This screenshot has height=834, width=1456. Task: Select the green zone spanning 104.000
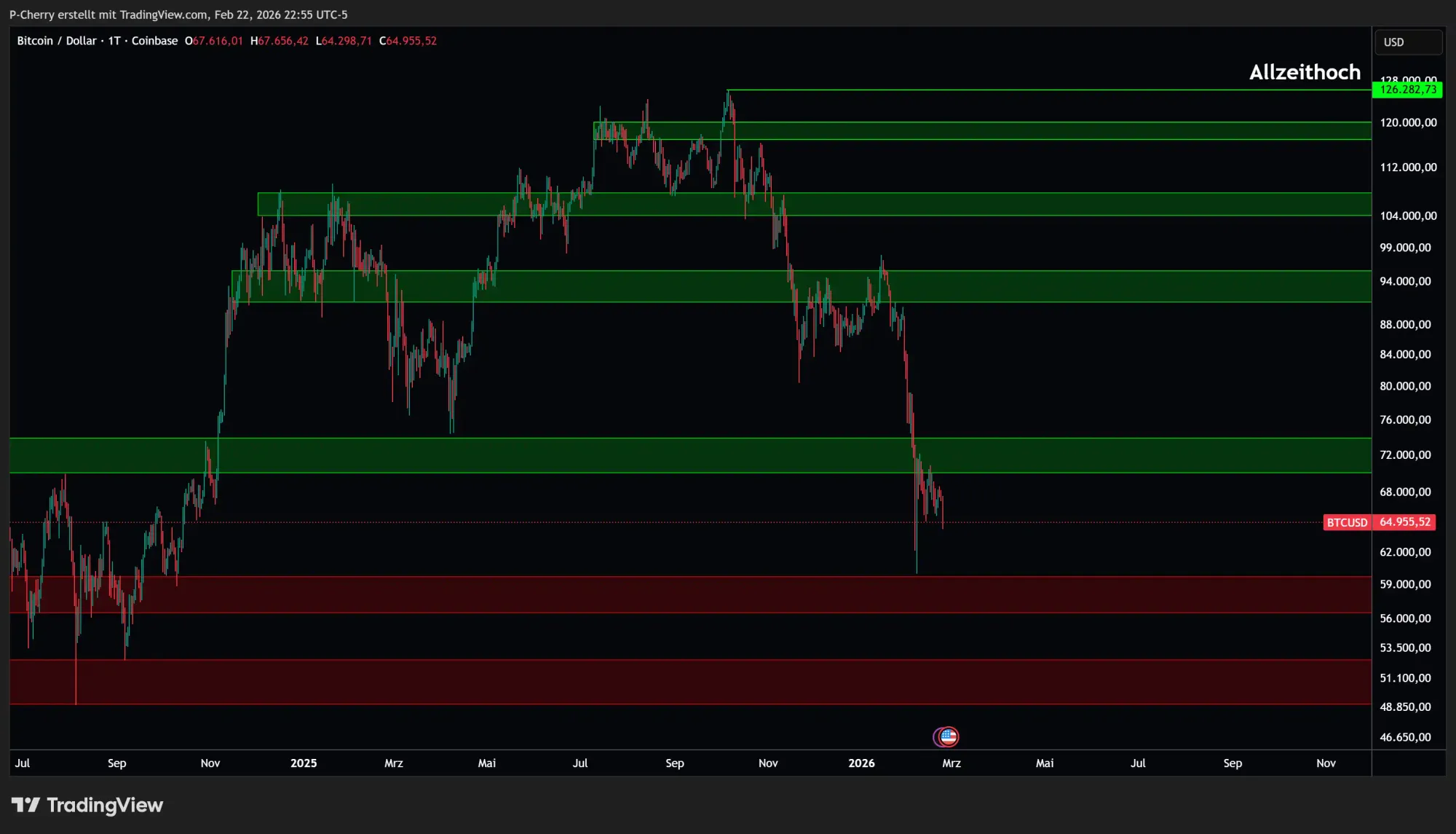click(1092, 205)
